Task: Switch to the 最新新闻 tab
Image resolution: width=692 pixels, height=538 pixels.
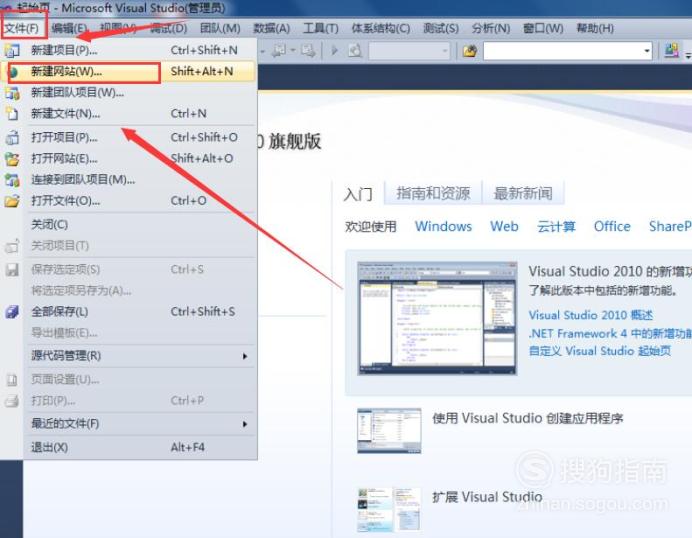Action: (x=523, y=193)
